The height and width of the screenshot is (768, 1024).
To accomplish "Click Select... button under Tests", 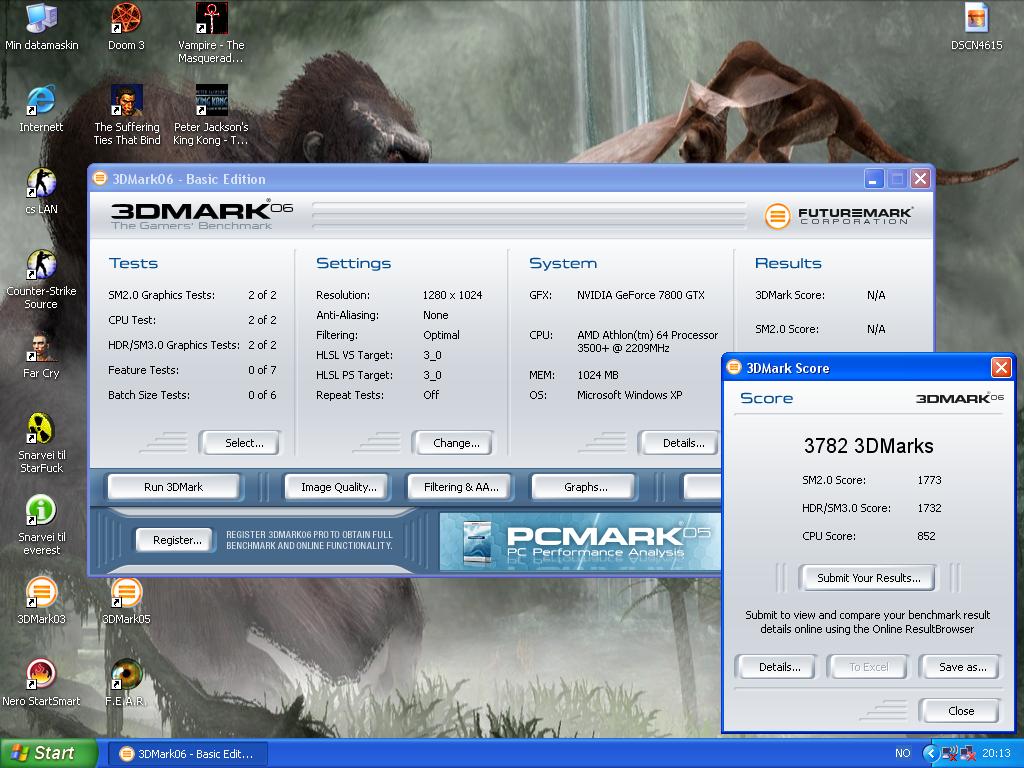I will (x=241, y=443).
